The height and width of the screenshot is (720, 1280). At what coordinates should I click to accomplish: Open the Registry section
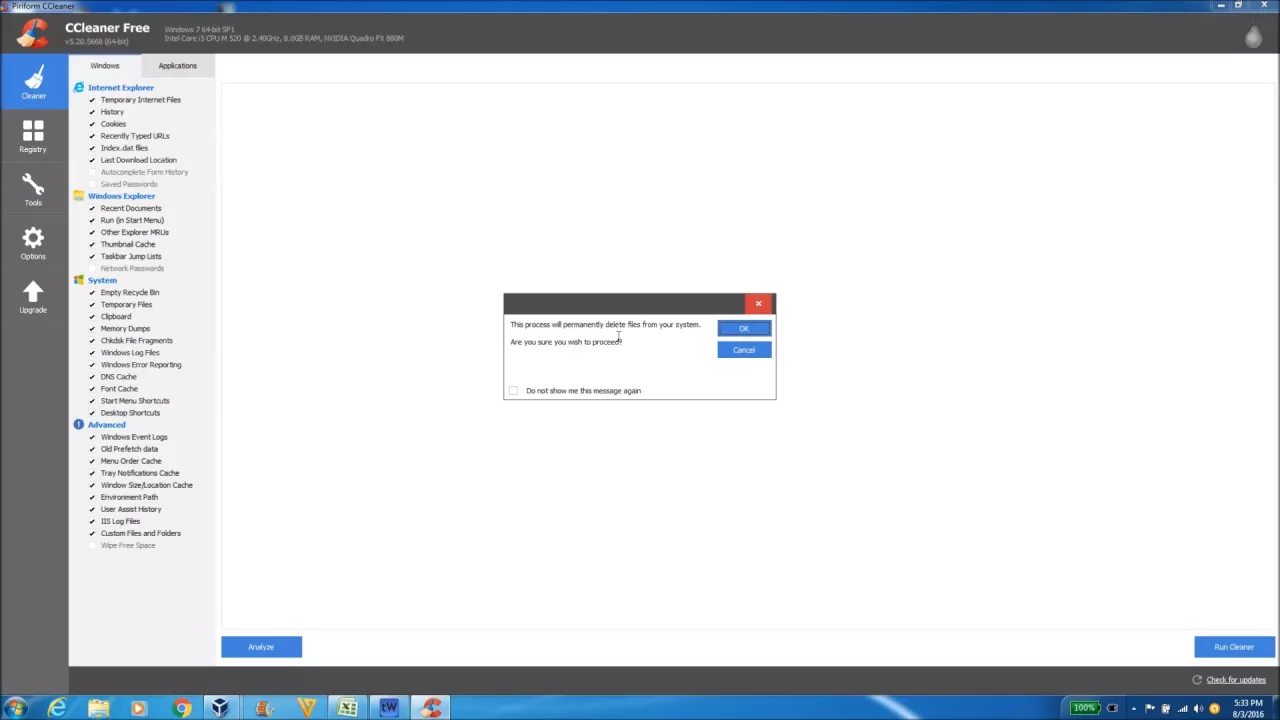pos(33,137)
